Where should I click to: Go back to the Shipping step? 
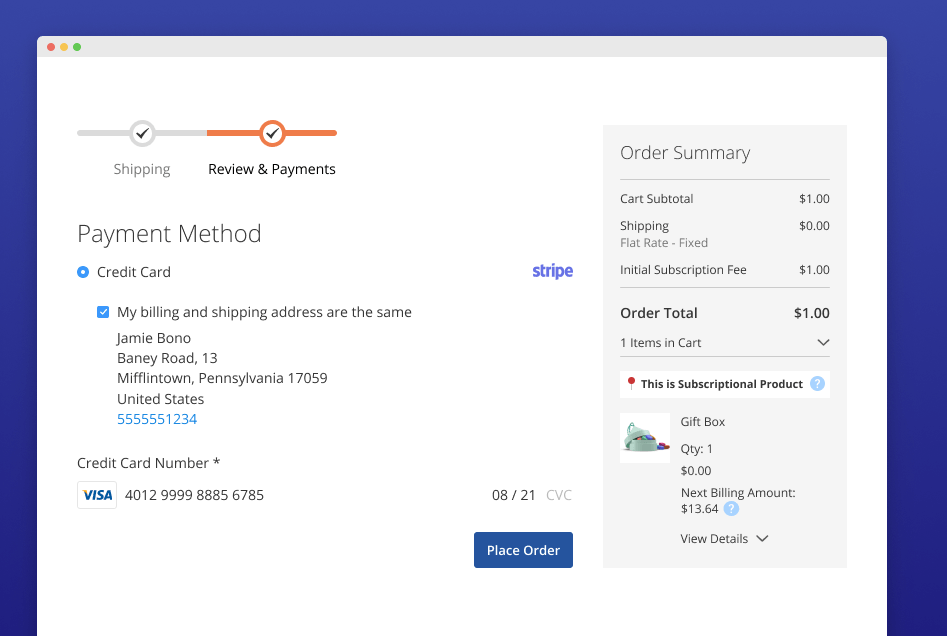tap(142, 169)
